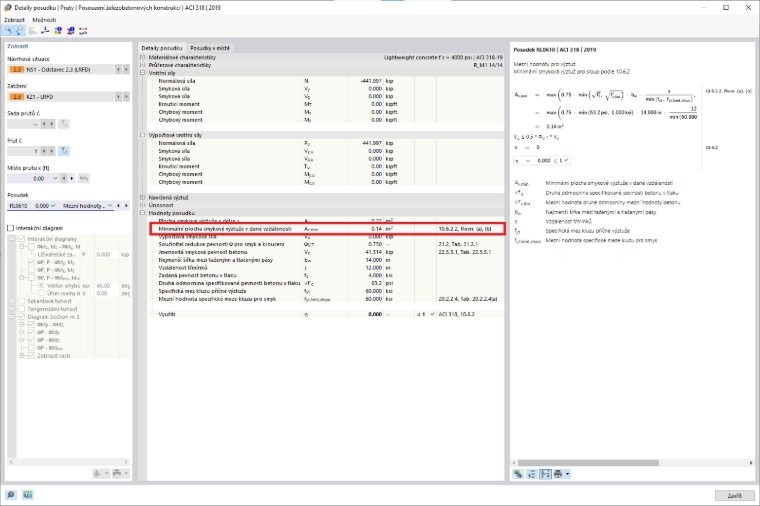Open the Posudek Mezní hodnoty dropdown

[110, 206]
